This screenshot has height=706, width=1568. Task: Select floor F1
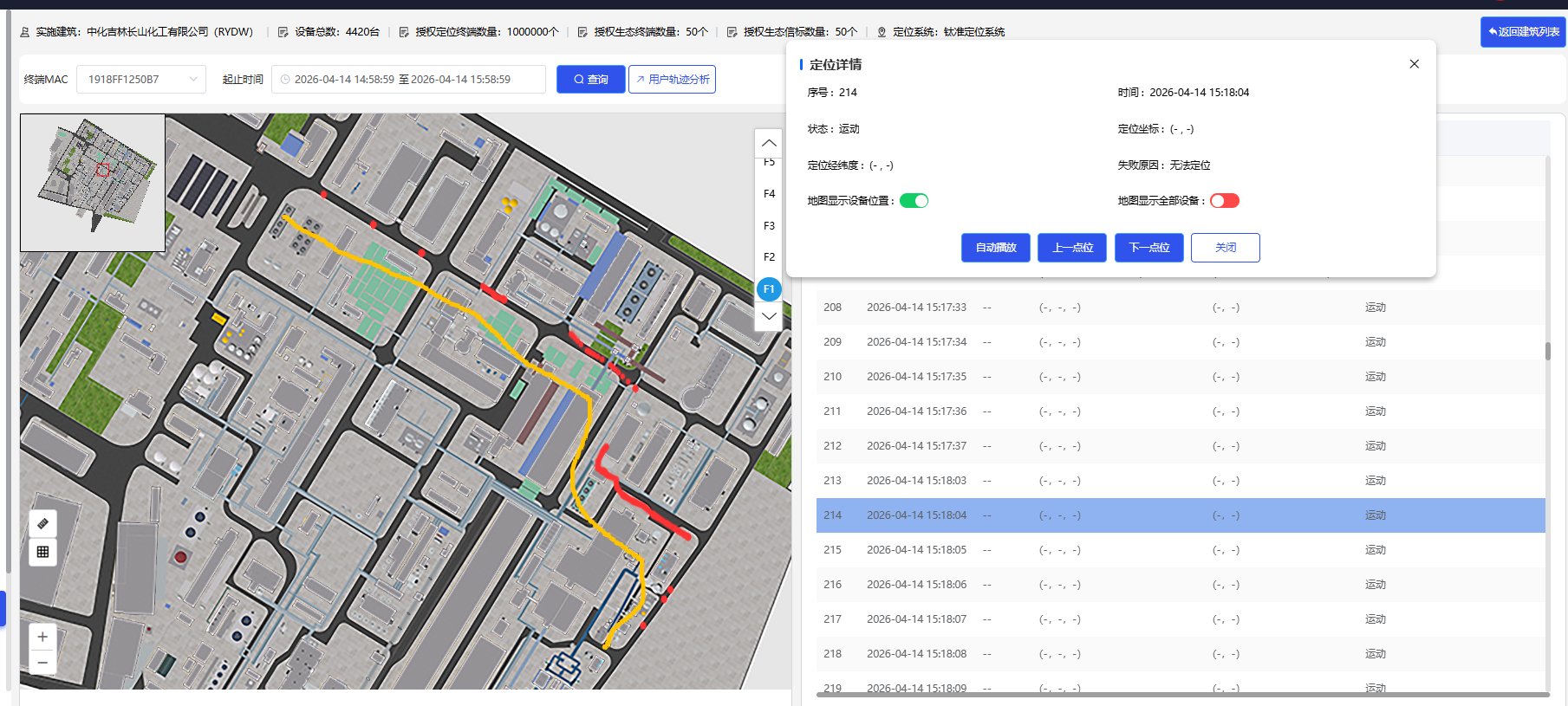(769, 289)
